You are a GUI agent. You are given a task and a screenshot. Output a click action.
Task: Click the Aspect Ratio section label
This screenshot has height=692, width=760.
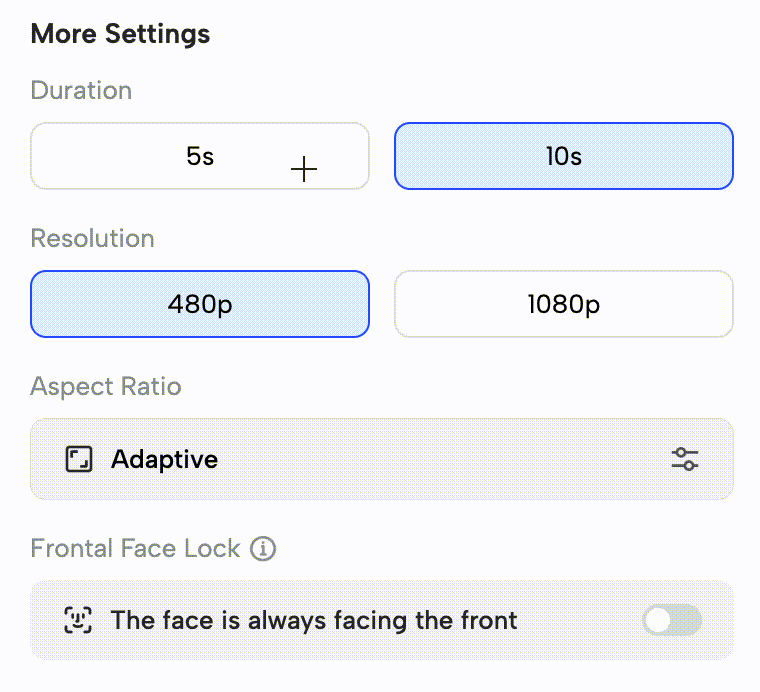[x=106, y=386]
